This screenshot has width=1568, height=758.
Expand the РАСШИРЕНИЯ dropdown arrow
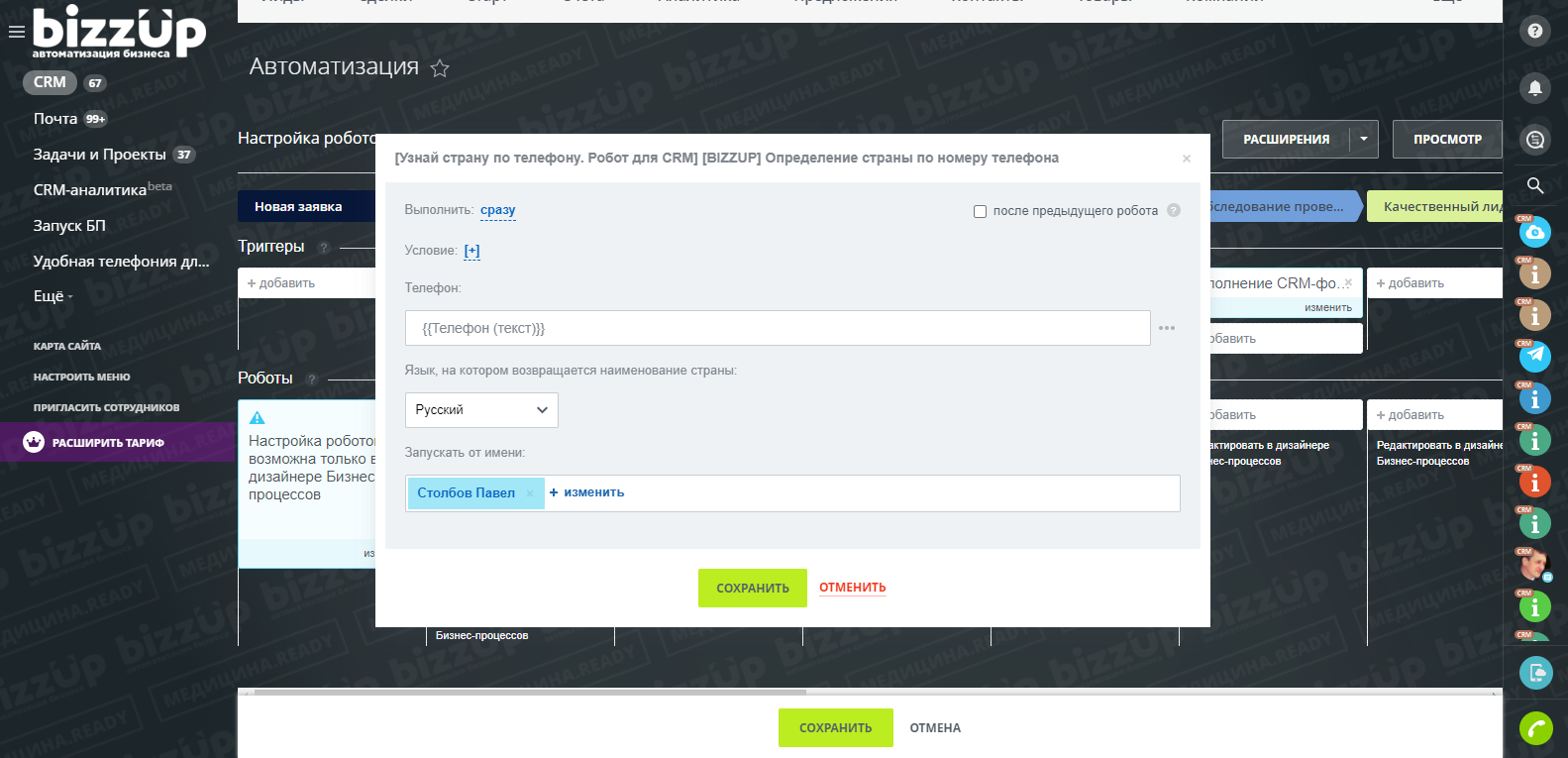click(x=1364, y=139)
